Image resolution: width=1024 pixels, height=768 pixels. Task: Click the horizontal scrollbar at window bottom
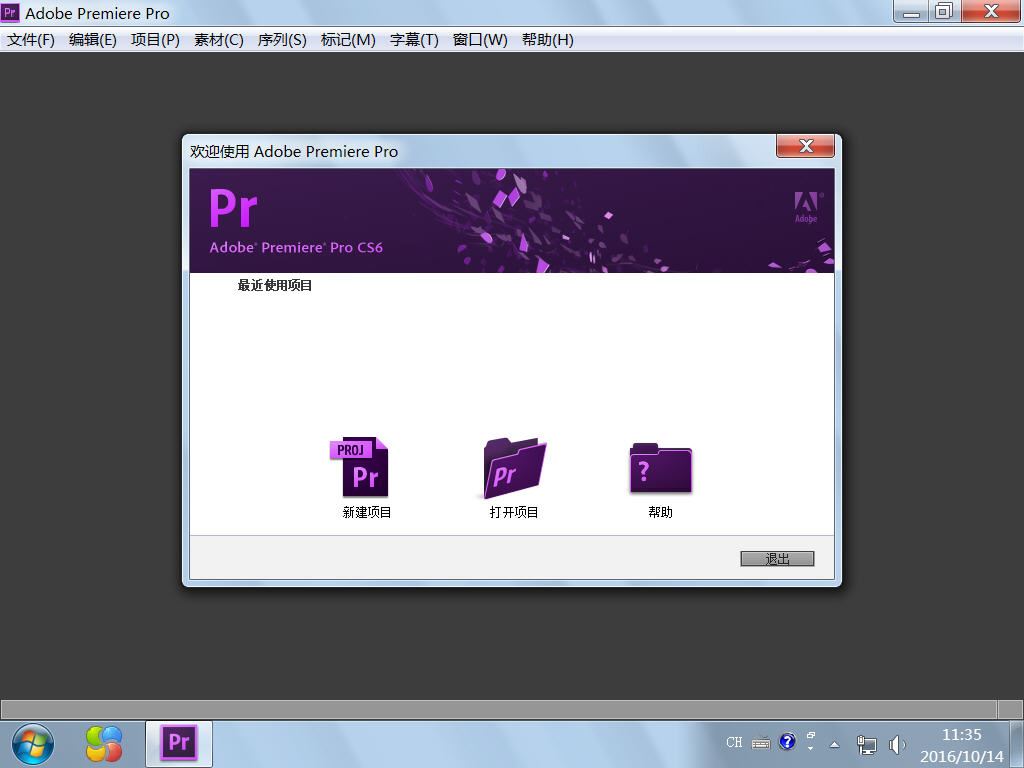[499, 709]
